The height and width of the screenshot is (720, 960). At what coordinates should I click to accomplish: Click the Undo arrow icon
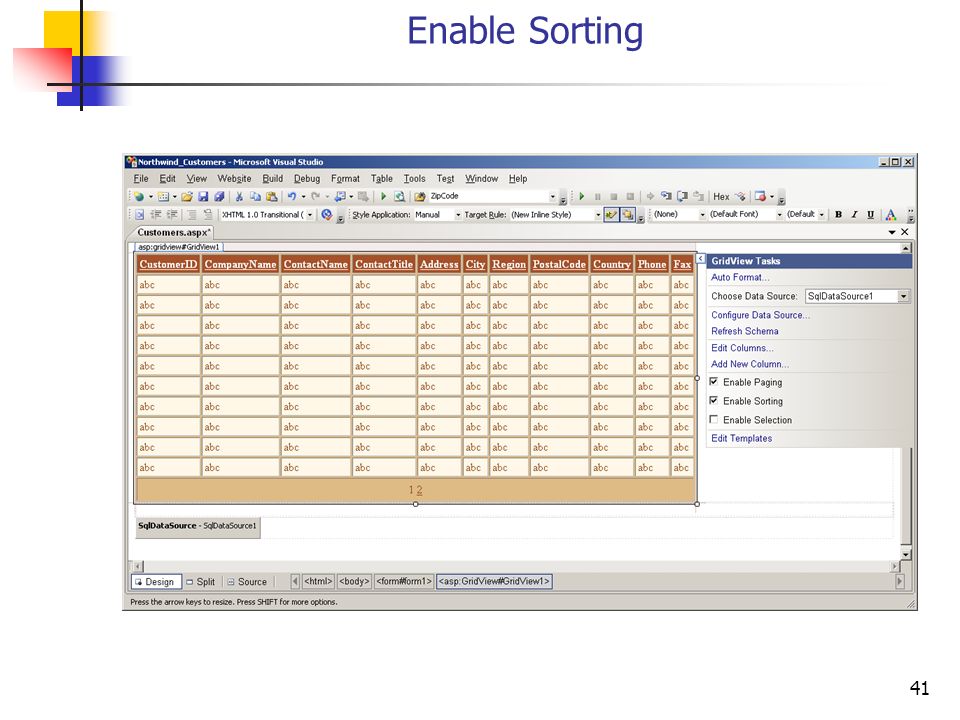tap(292, 197)
